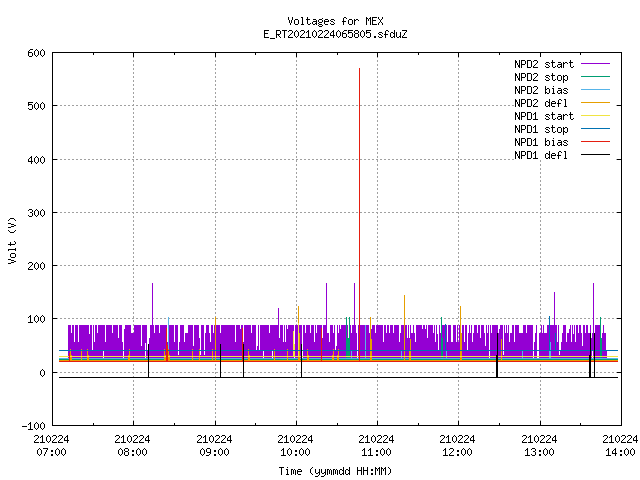This screenshot has width=640, height=480.
Task: Click the light blue NPD2 bias legend line
Action: 596,90
